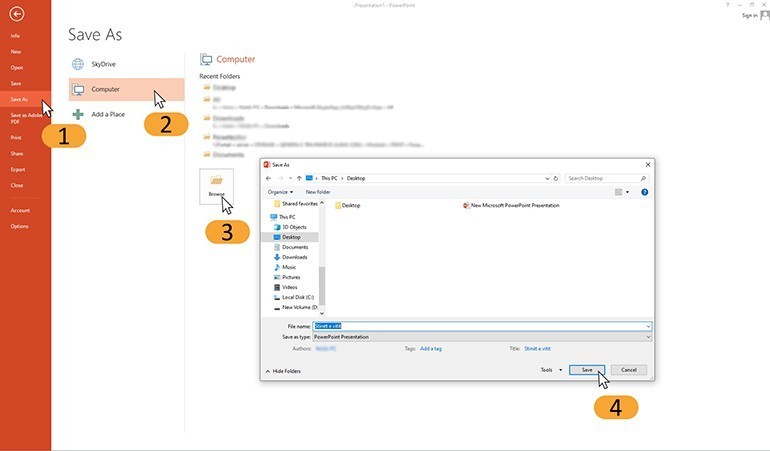Select Export in the sidebar

pyautogui.click(x=18, y=169)
